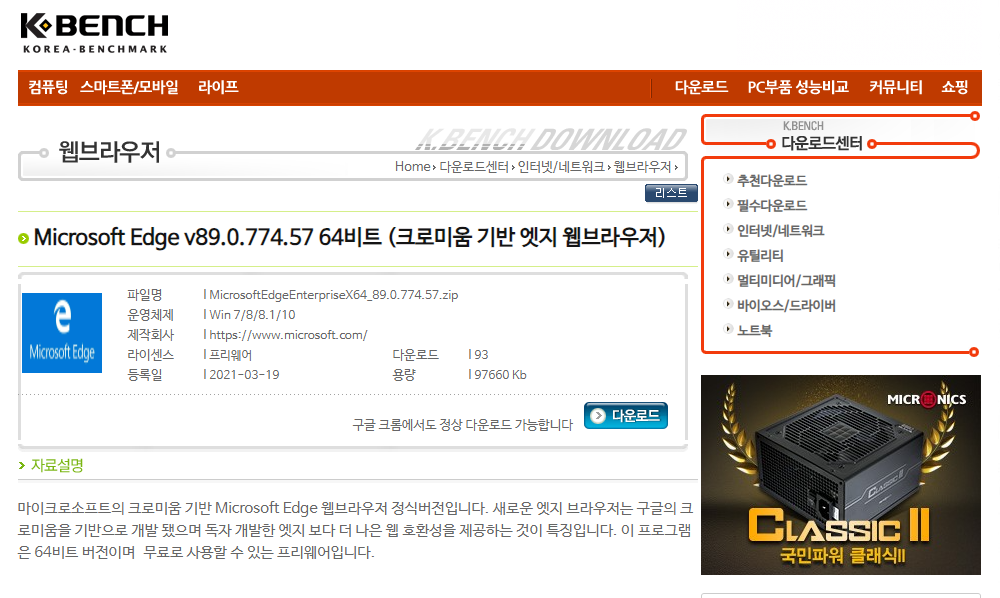Click the 다운로드센터 breadcrumb link

click(x=474, y=166)
